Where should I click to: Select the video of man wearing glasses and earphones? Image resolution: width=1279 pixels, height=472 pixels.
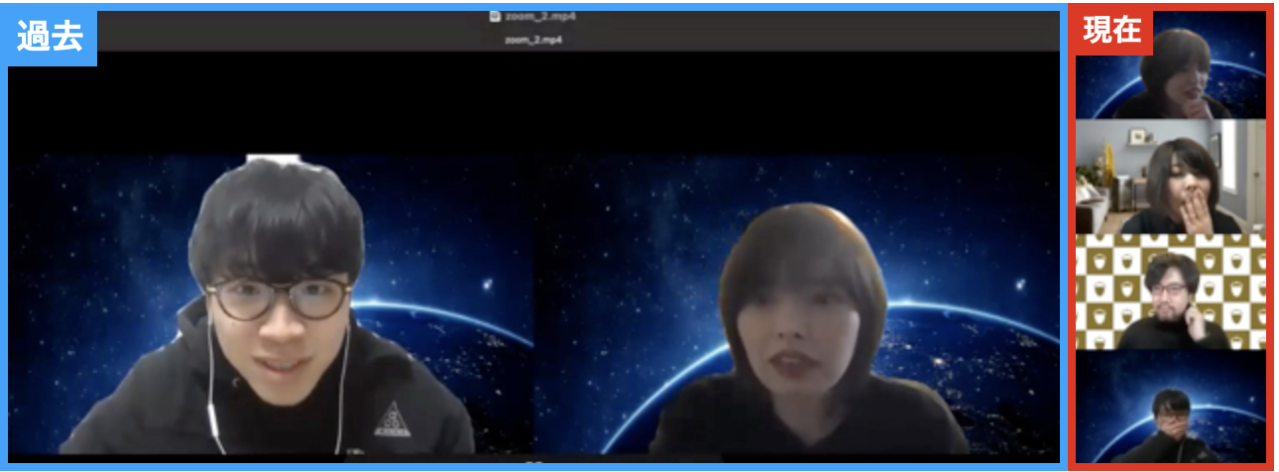(x=271, y=304)
